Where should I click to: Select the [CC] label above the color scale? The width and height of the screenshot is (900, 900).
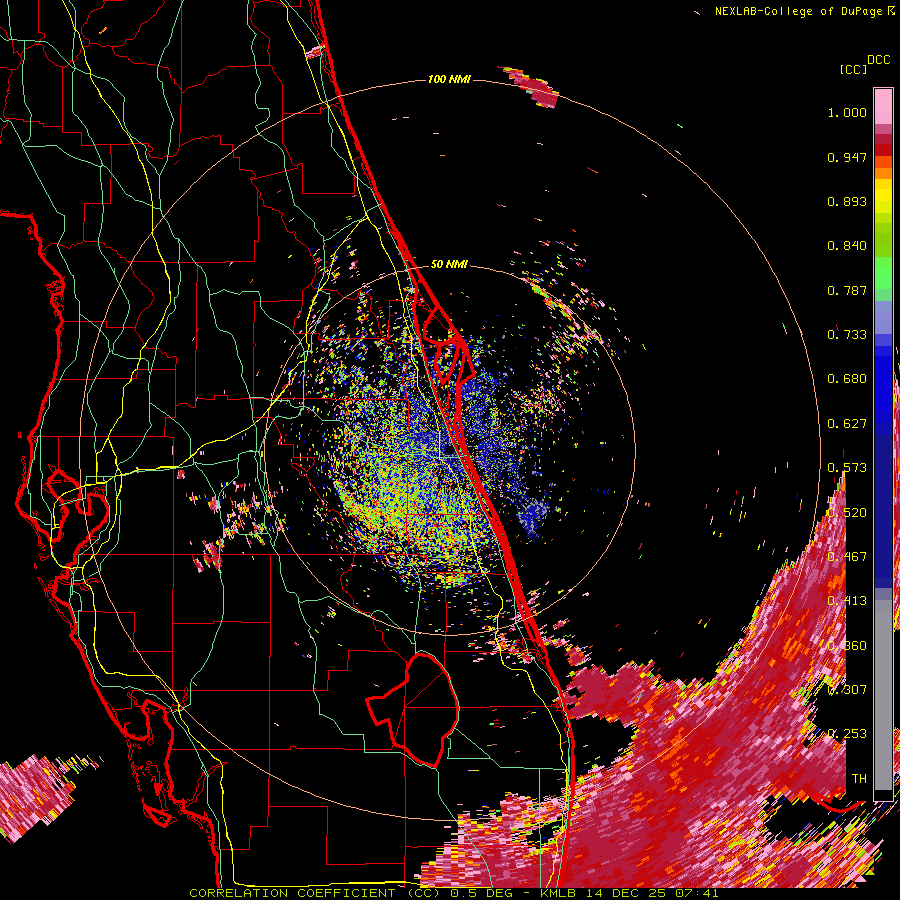853,69
